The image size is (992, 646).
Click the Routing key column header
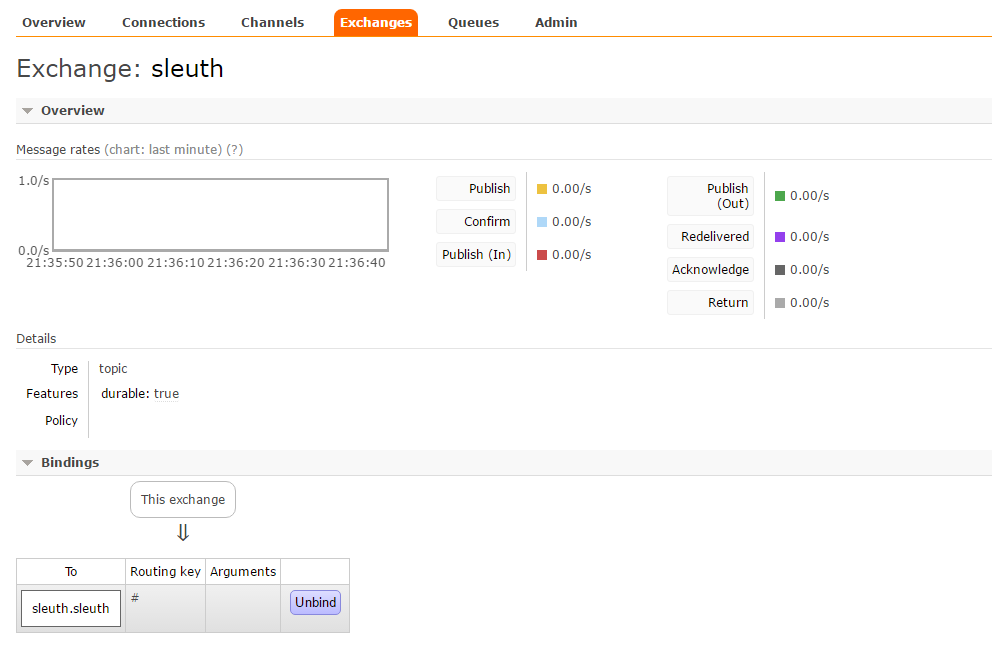tap(165, 571)
